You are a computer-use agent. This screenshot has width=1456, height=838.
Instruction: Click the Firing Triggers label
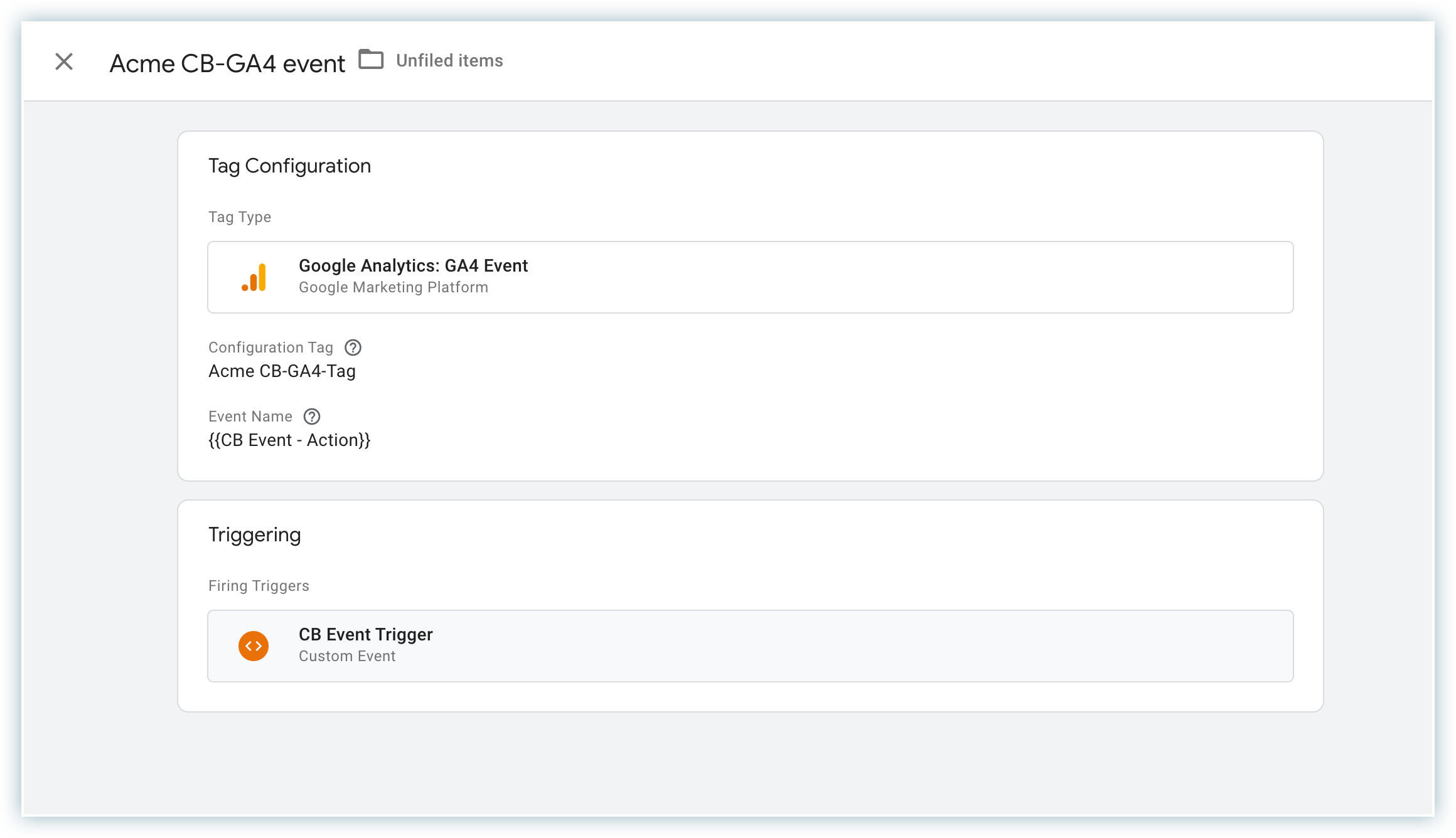tap(259, 586)
